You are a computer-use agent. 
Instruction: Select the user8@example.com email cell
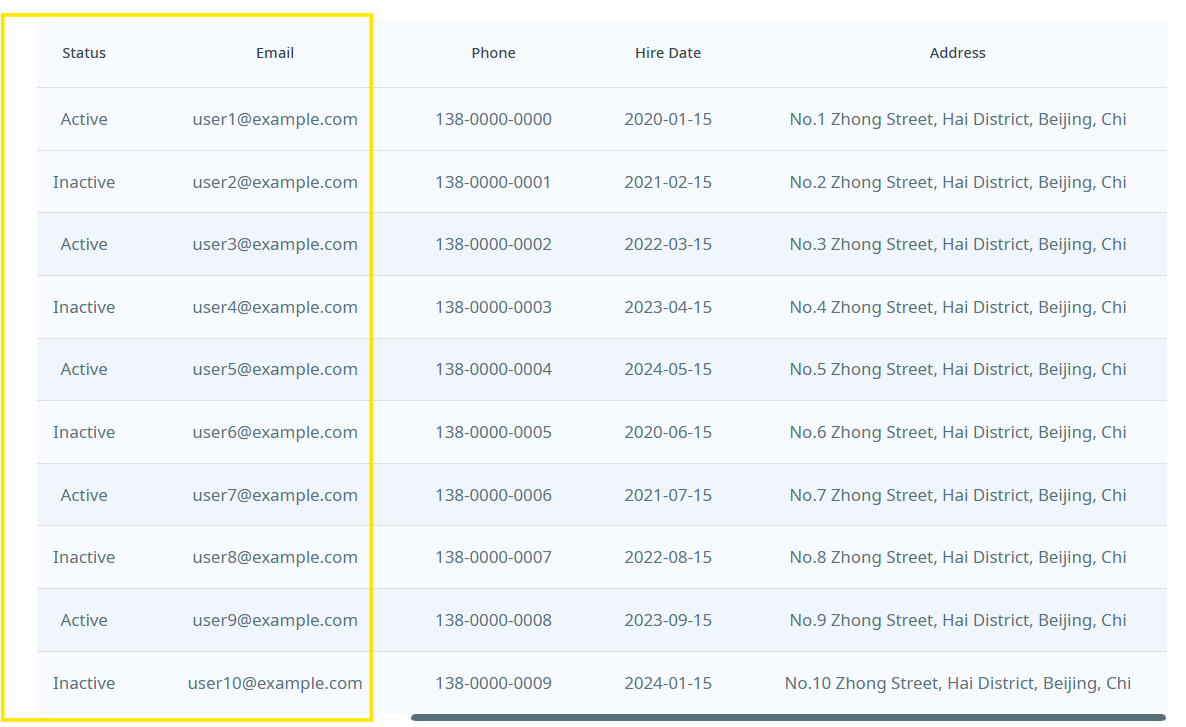275,558
